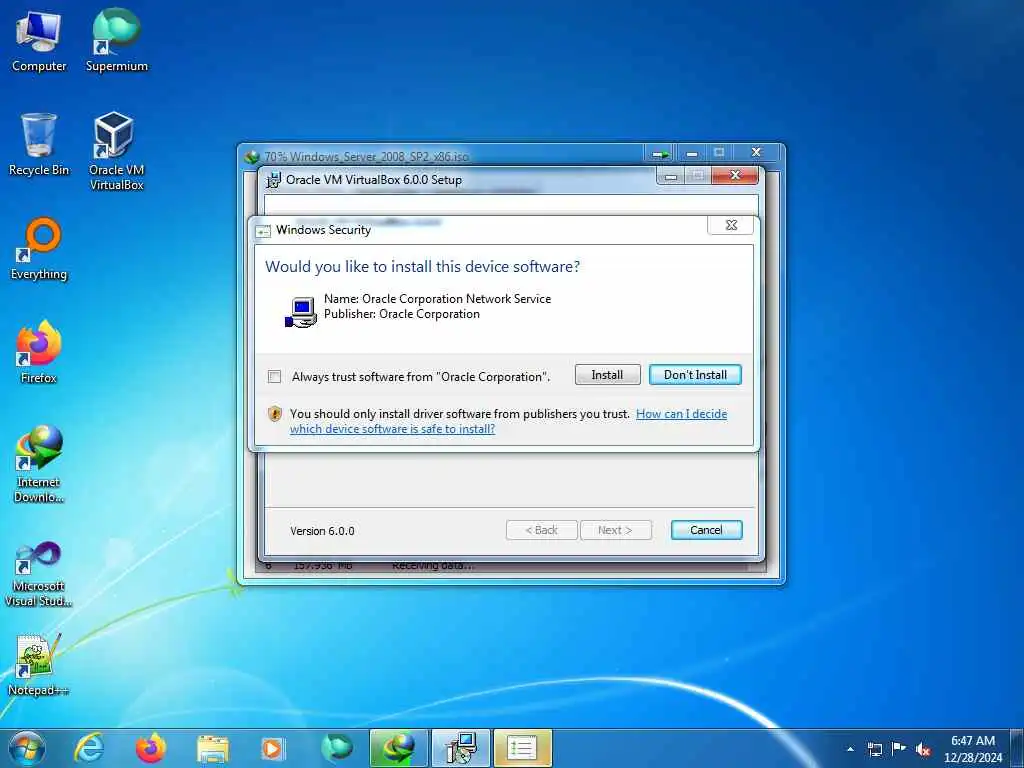Switch to the list window taskbar button
1024x768 pixels.
click(522, 748)
